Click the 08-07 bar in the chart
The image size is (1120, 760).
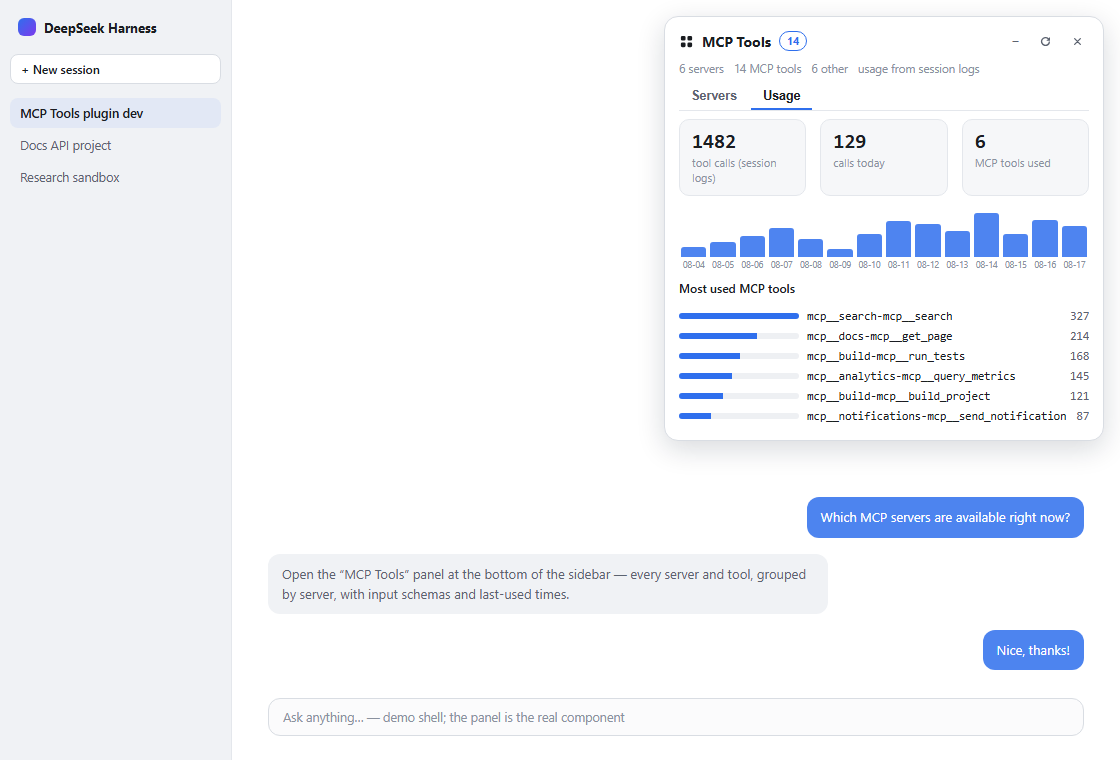pyautogui.click(x=781, y=243)
